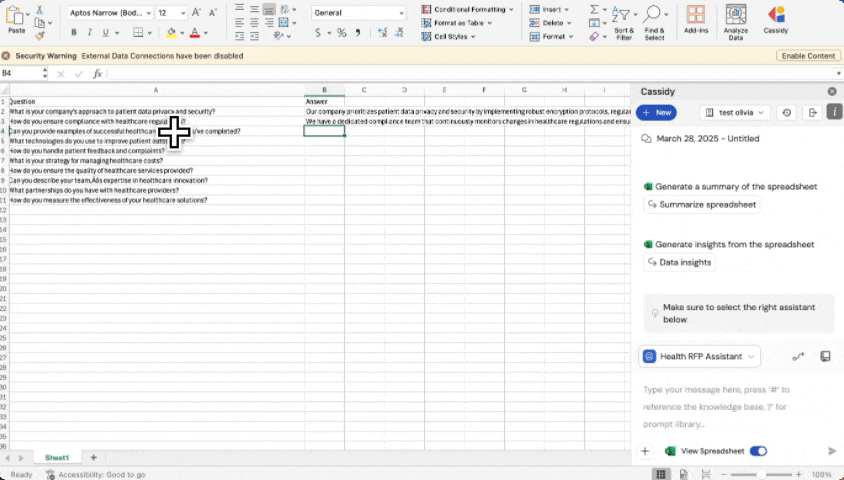Center cell text horizontally
This screenshot has width=844, height=480.
tap(254, 23)
